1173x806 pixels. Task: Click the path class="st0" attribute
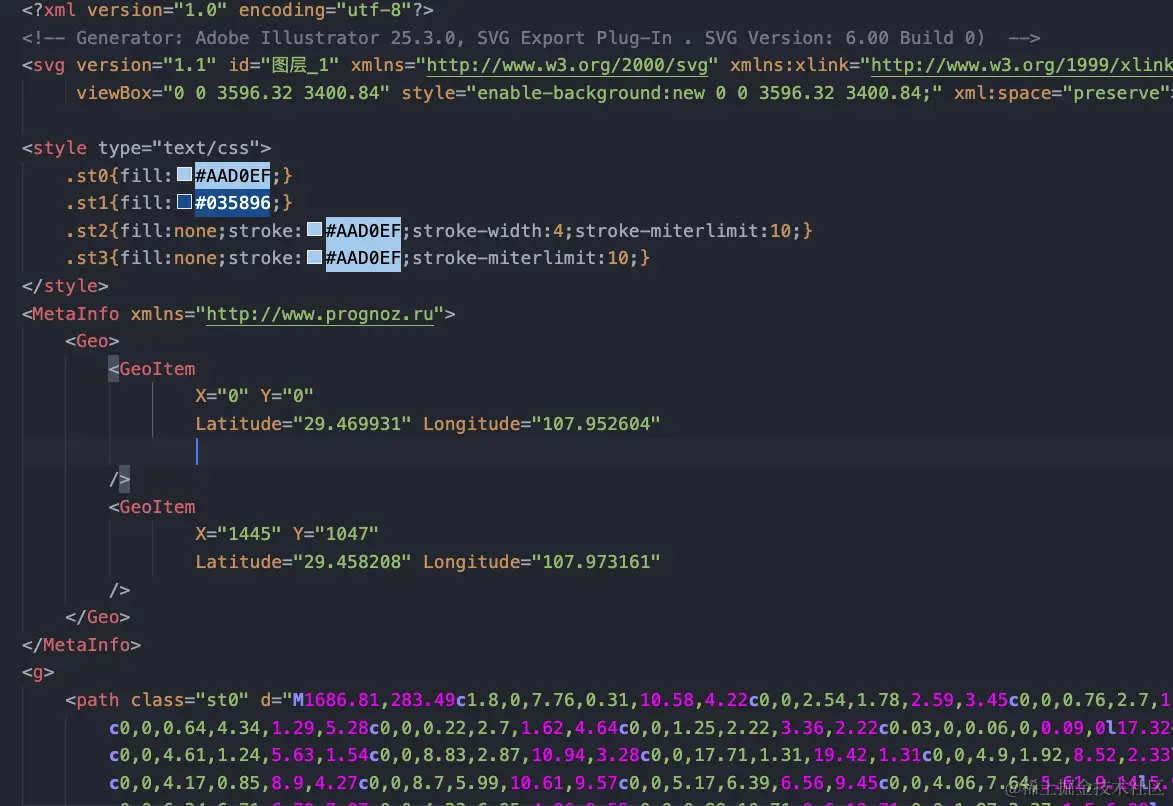click(189, 700)
